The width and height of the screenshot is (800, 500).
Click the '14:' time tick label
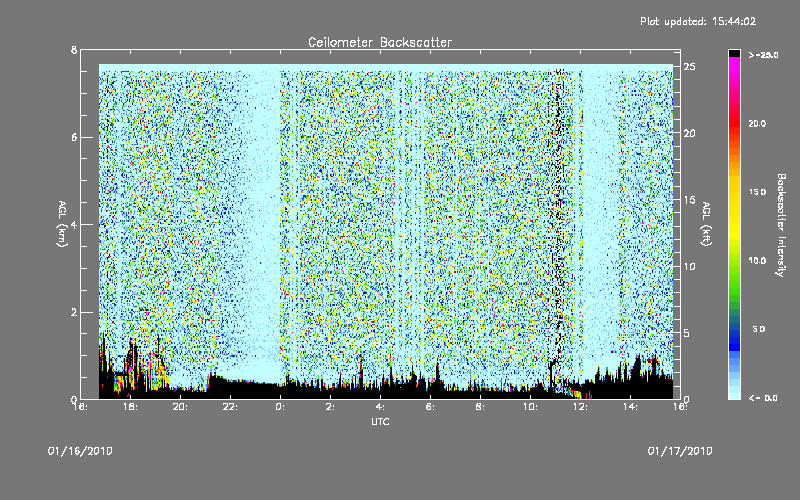tap(630, 407)
